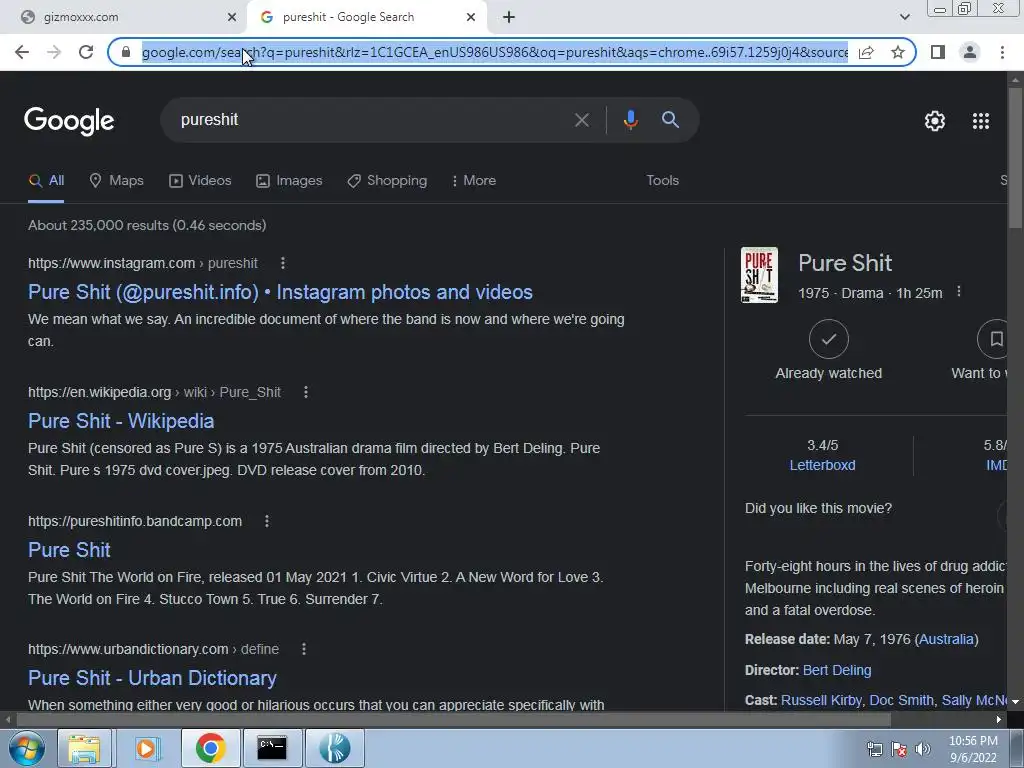Open Windows Explorer from the taskbar
The image size is (1024, 768).
point(85,748)
